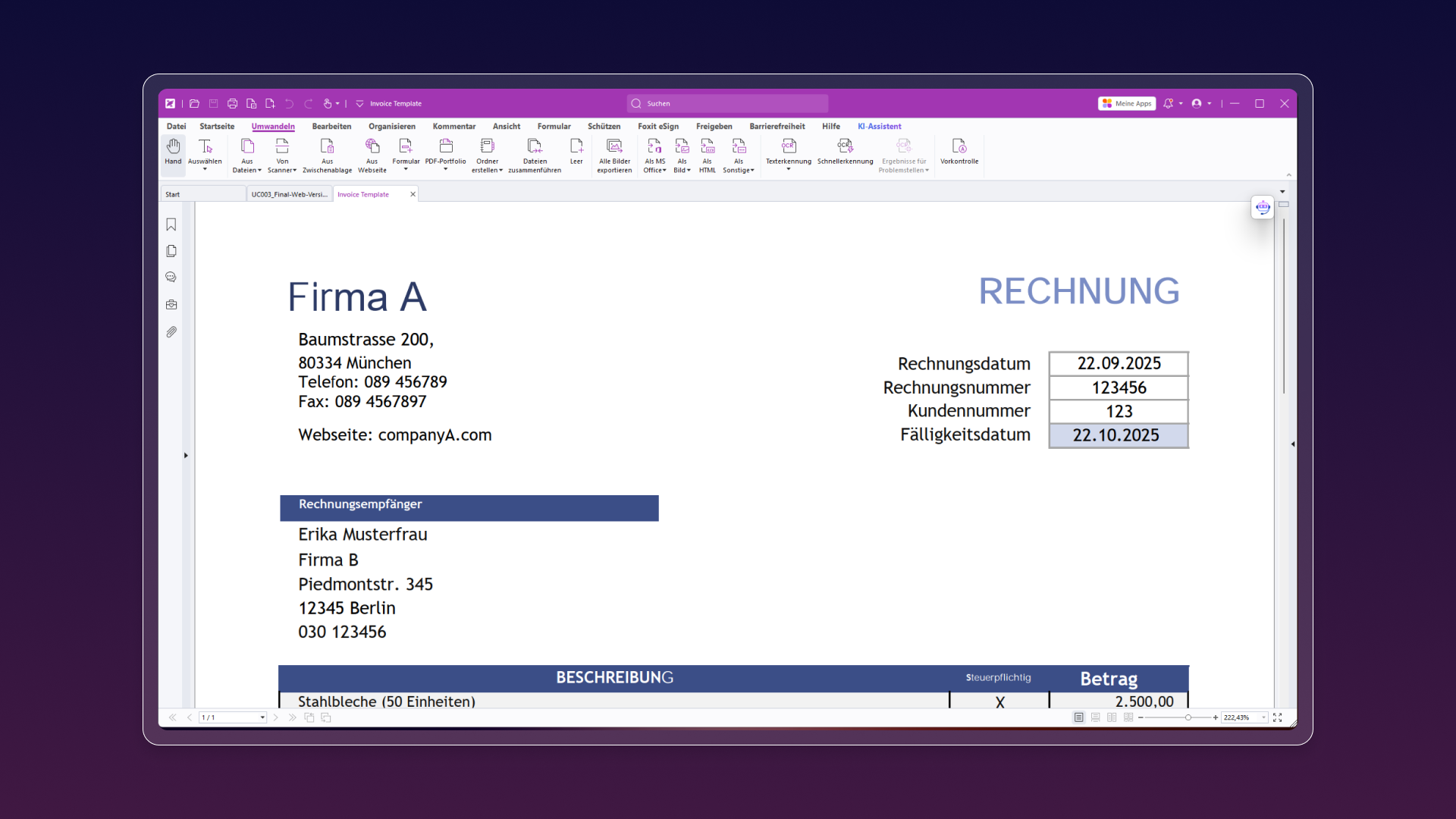
Task: Click the Meine Apps button
Action: (x=1127, y=104)
